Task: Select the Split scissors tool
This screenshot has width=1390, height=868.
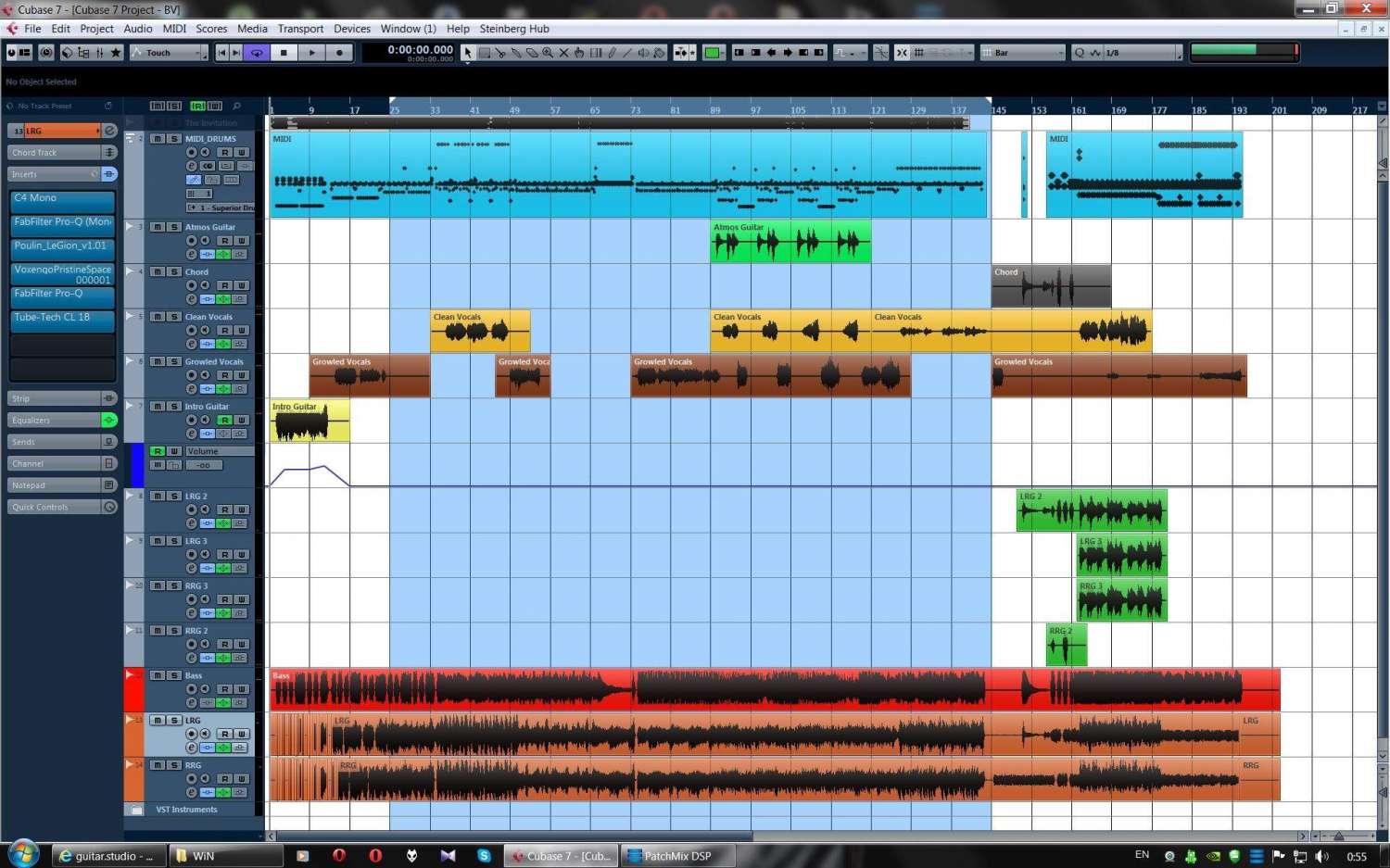Action: [500, 53]
